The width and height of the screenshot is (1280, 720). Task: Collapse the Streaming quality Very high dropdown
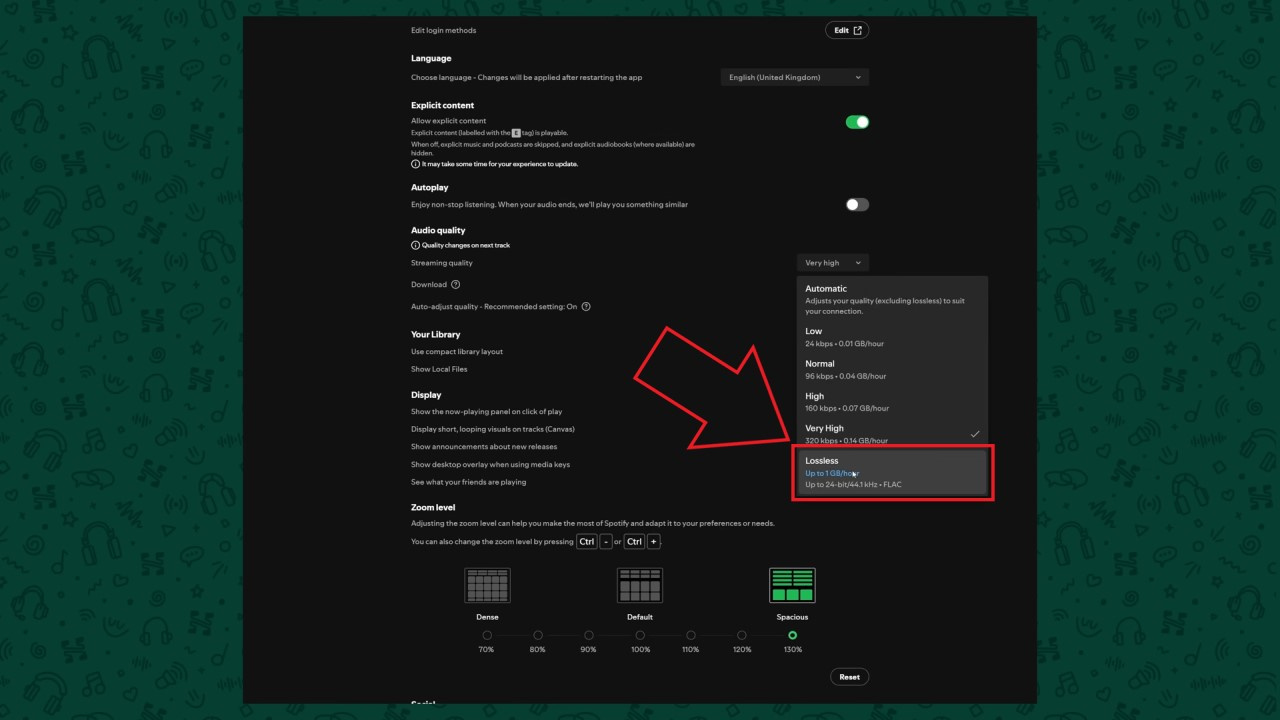pos(832,263)
